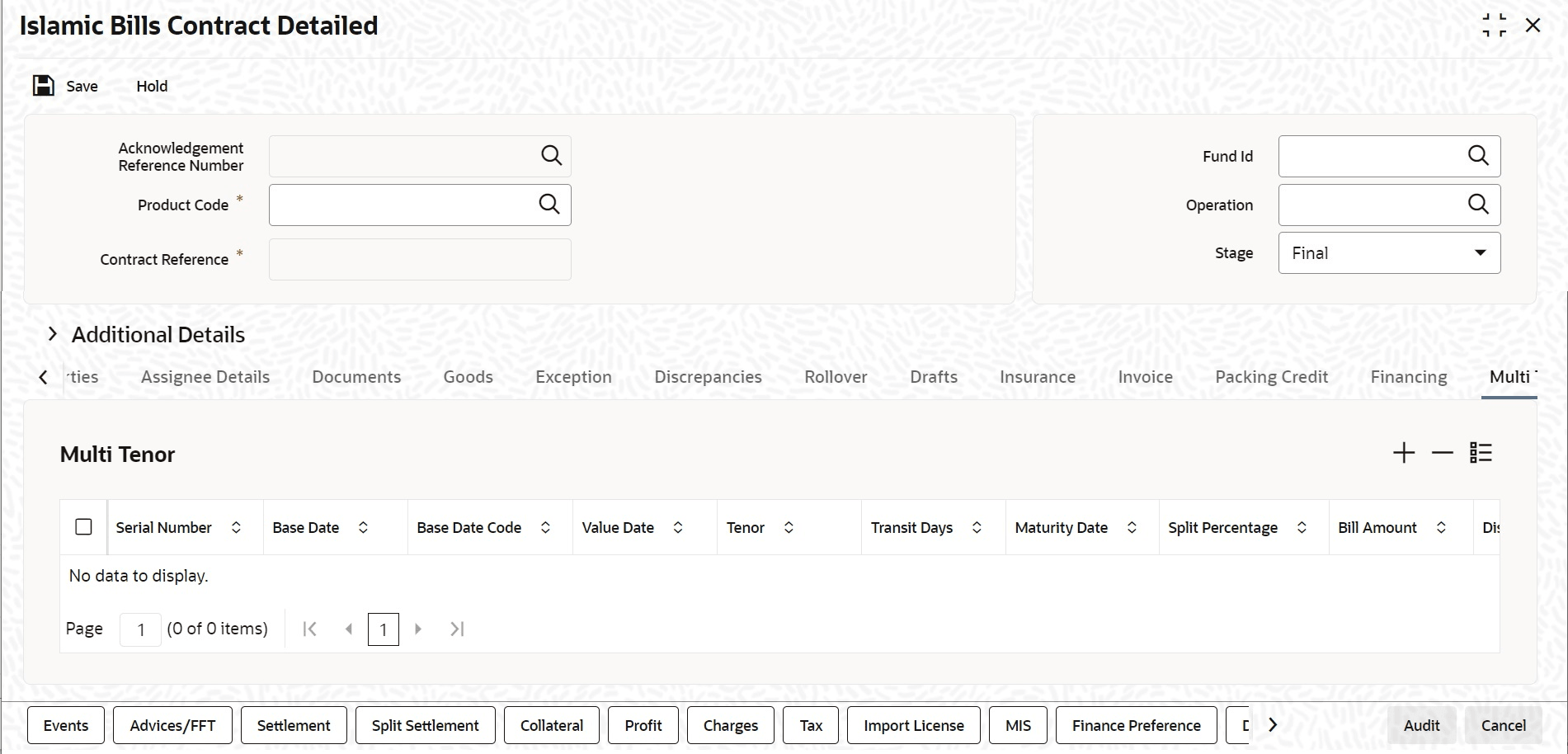Open the Insurance tab
The image size is (1568, 754).
(x=1038, y=377)
